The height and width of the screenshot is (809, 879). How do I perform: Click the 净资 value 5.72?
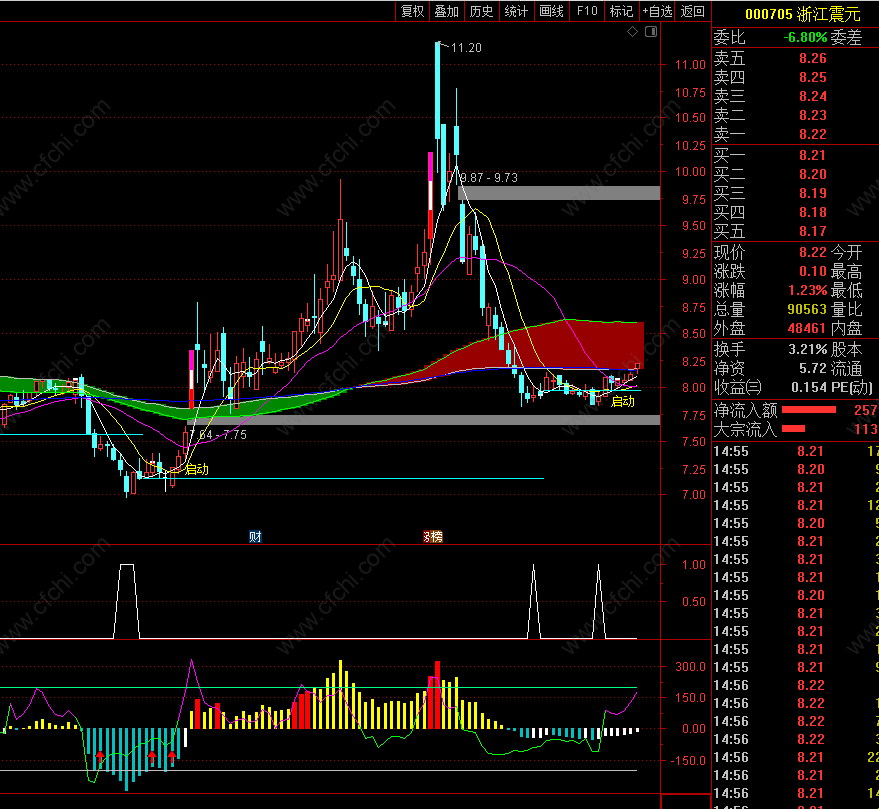[x=813, y=368]
